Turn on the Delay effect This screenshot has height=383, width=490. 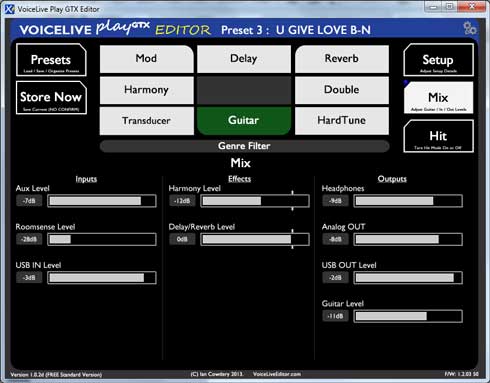[244, 59]
